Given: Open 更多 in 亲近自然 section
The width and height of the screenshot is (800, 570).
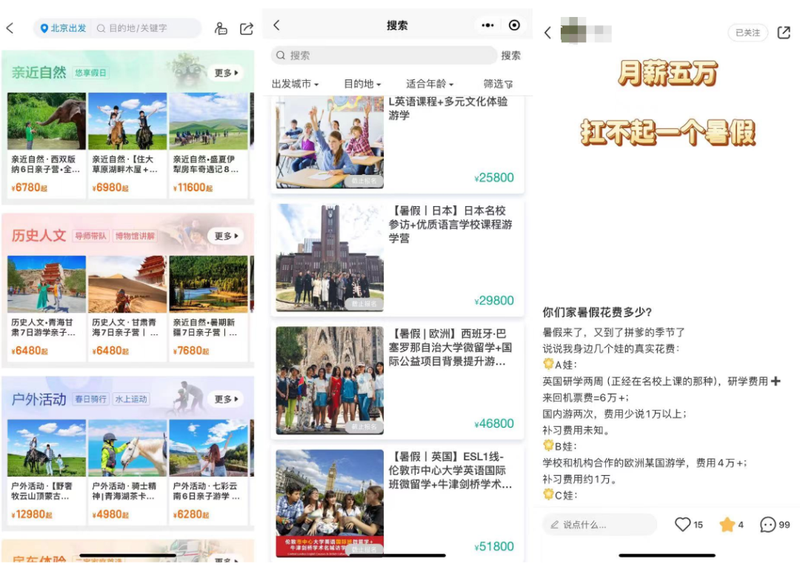Looking at the screenshot, I should pyautogui.click(x=226, y=73).
